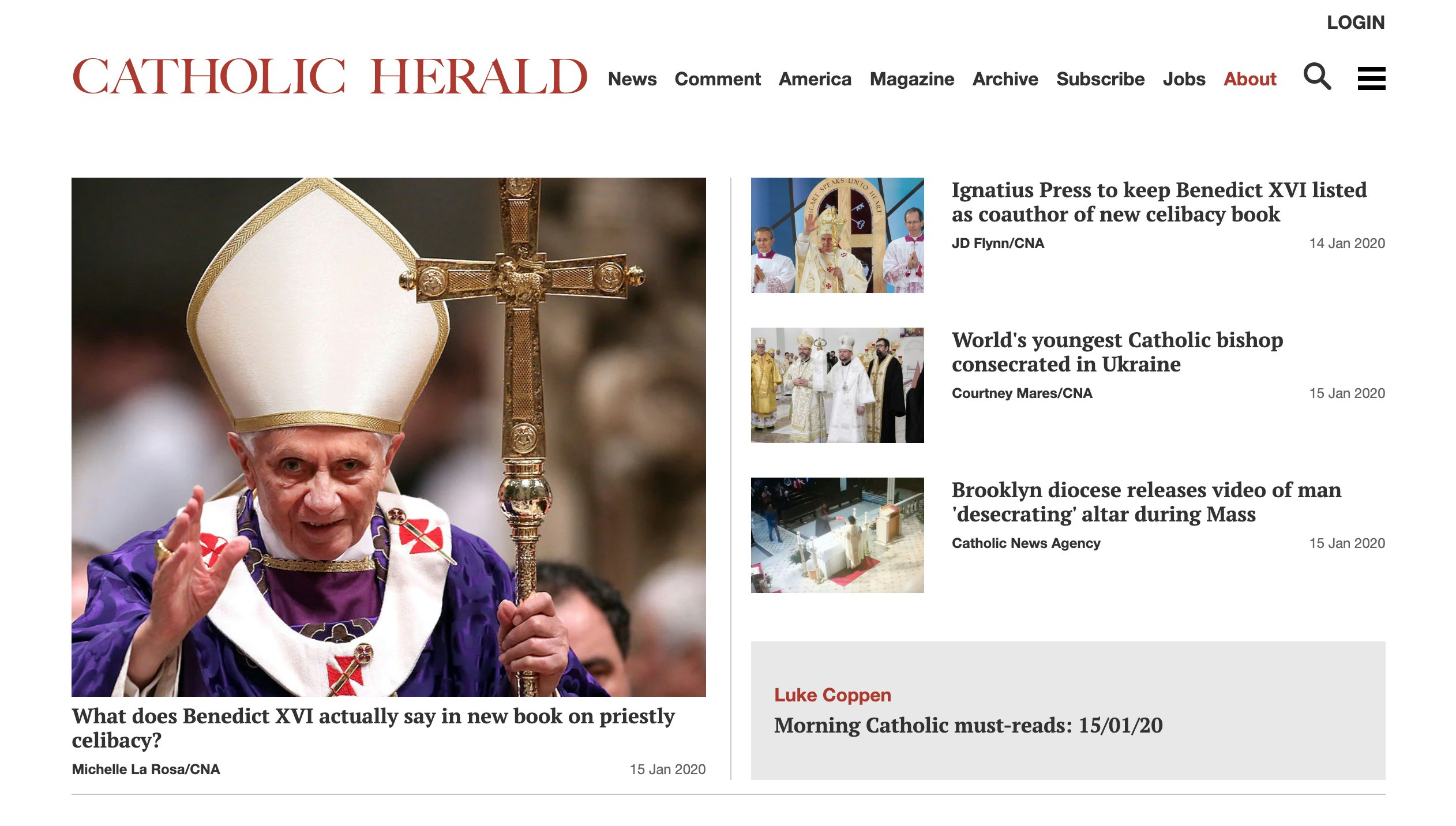Open the search magnifier icon
This screenshot has height=826, width=1456.
tap(1317, 77)
